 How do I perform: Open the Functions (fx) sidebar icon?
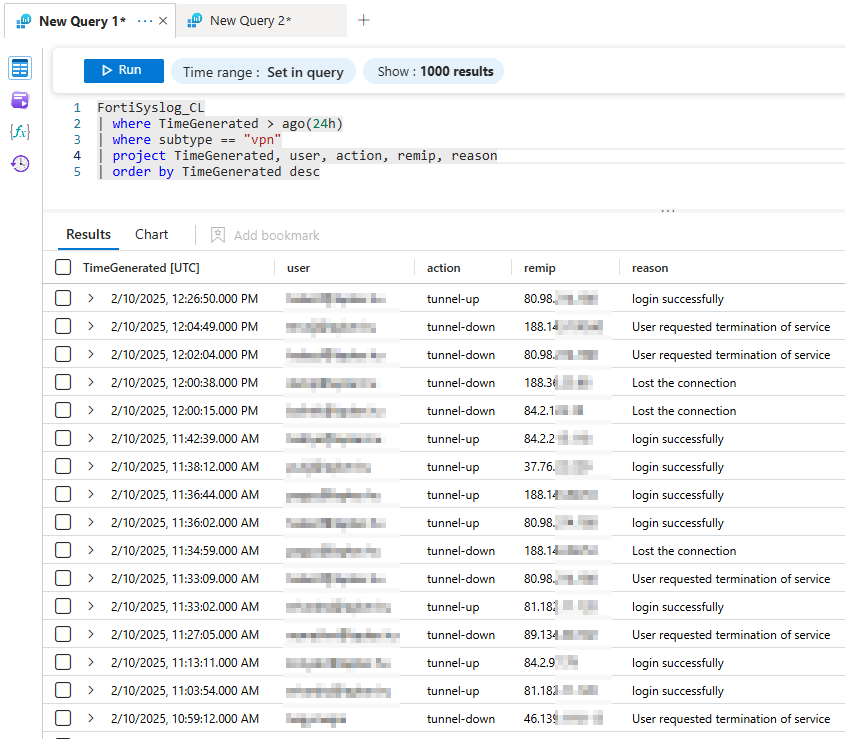[x=20, y=132]
